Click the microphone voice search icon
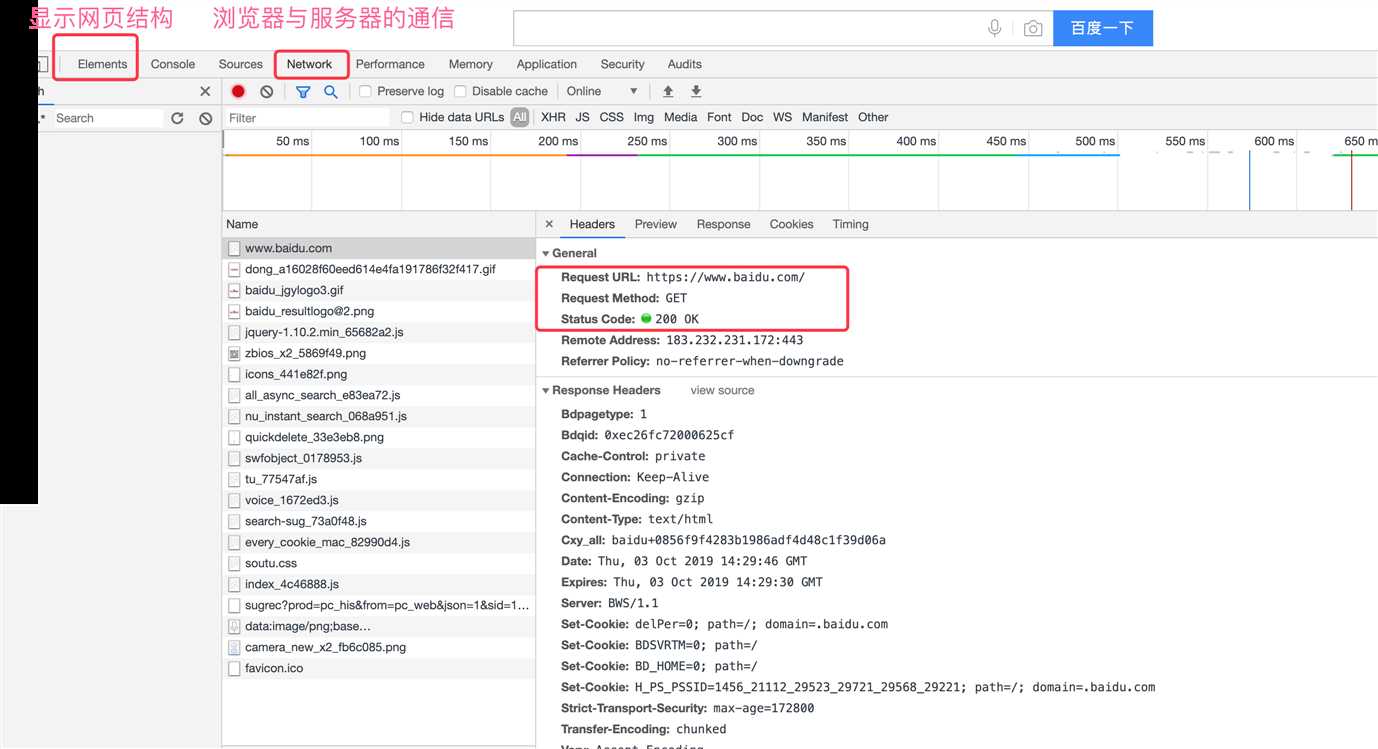 (995, 28)
